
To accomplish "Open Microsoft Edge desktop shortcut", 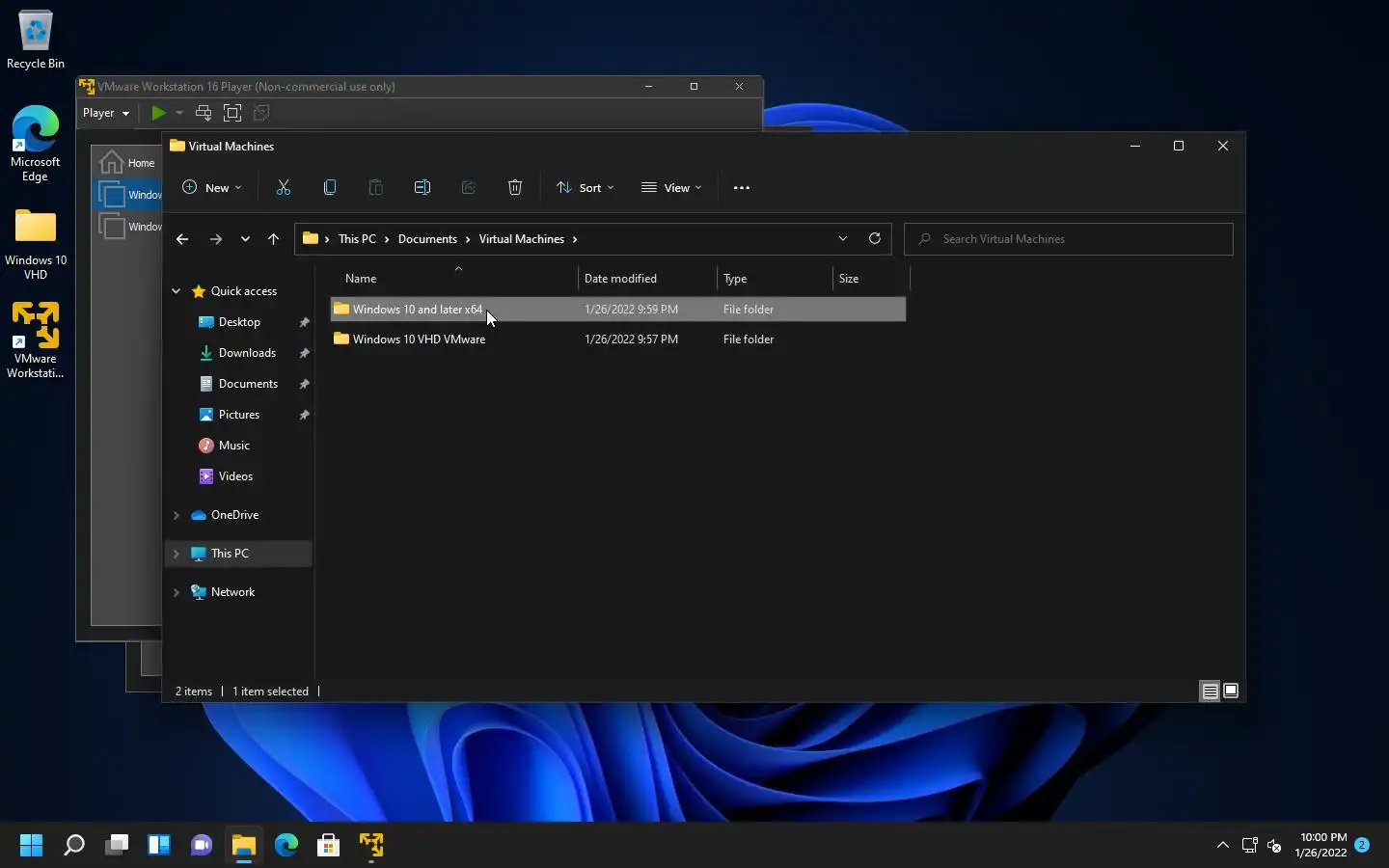I will point(36,144).
